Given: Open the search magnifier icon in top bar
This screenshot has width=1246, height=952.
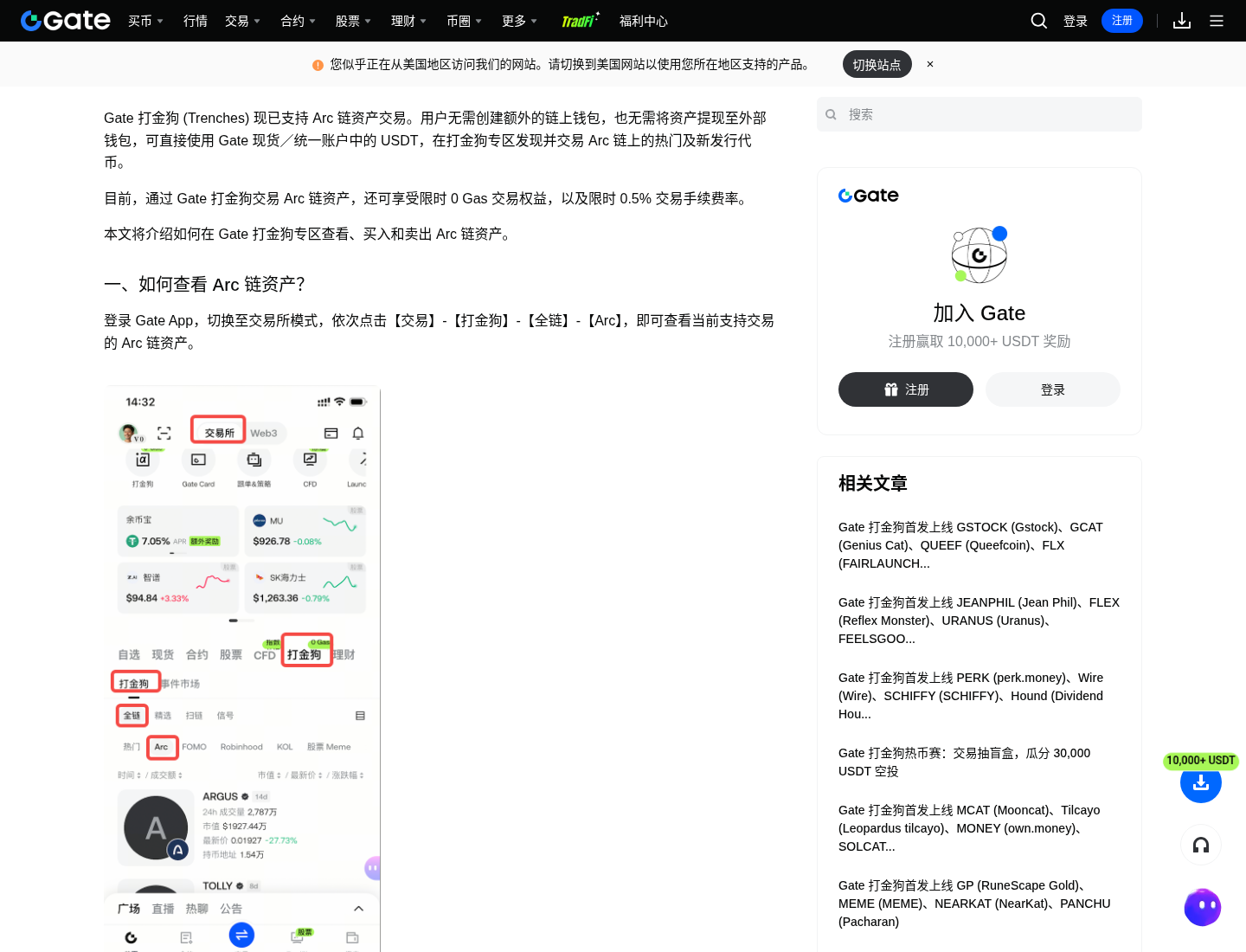Looking at the screenshot, I should click(x=1039, y=21).
